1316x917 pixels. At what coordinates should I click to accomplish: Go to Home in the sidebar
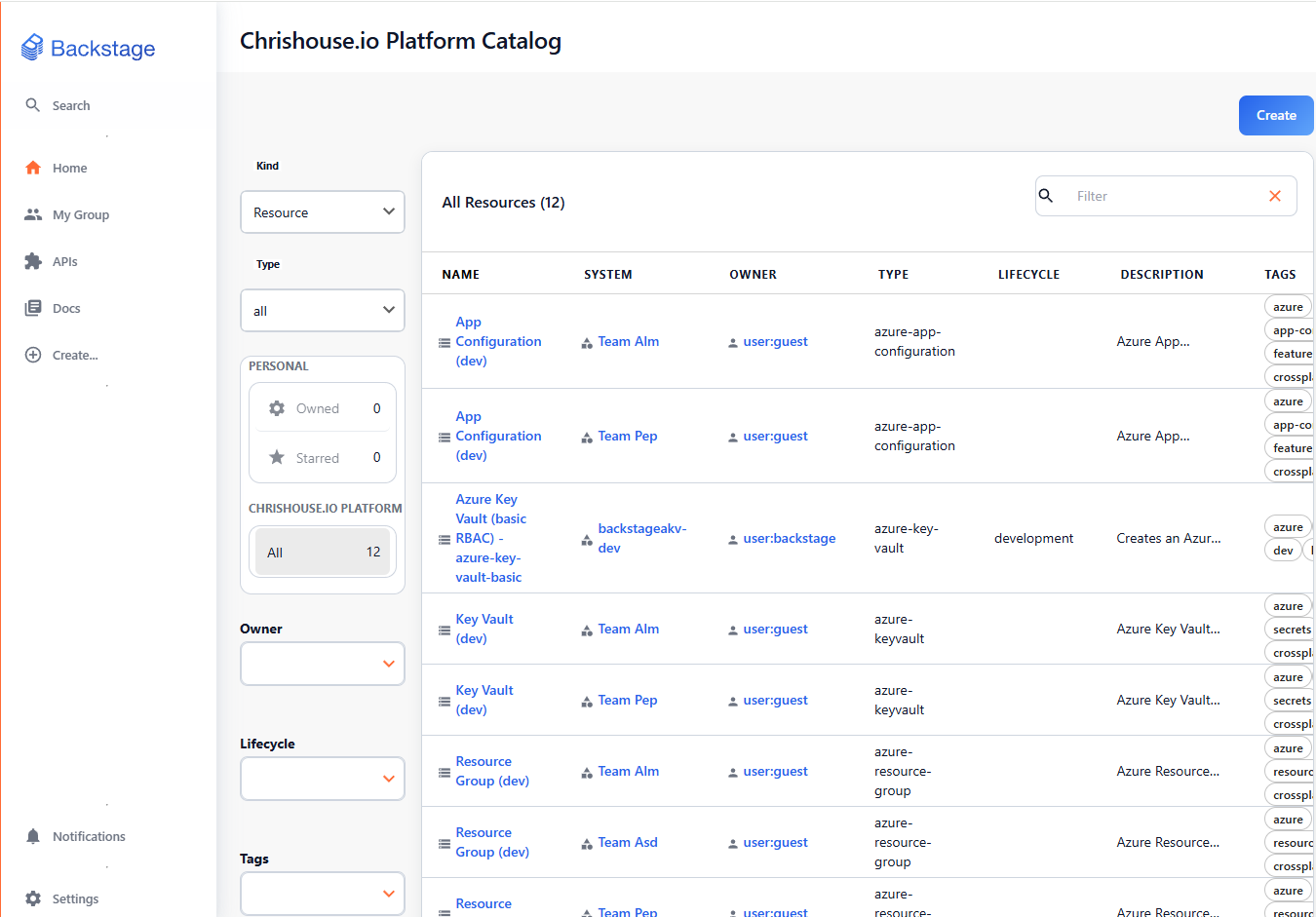click(x=69, y=168)
